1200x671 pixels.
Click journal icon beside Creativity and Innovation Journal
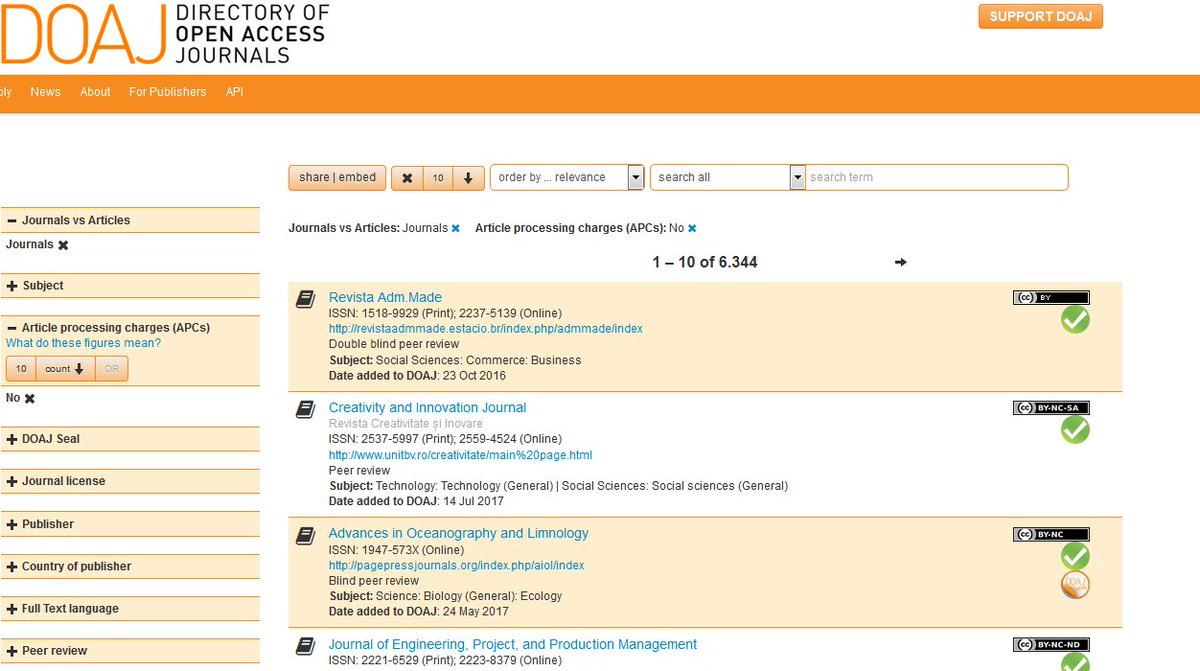point(306,409)
